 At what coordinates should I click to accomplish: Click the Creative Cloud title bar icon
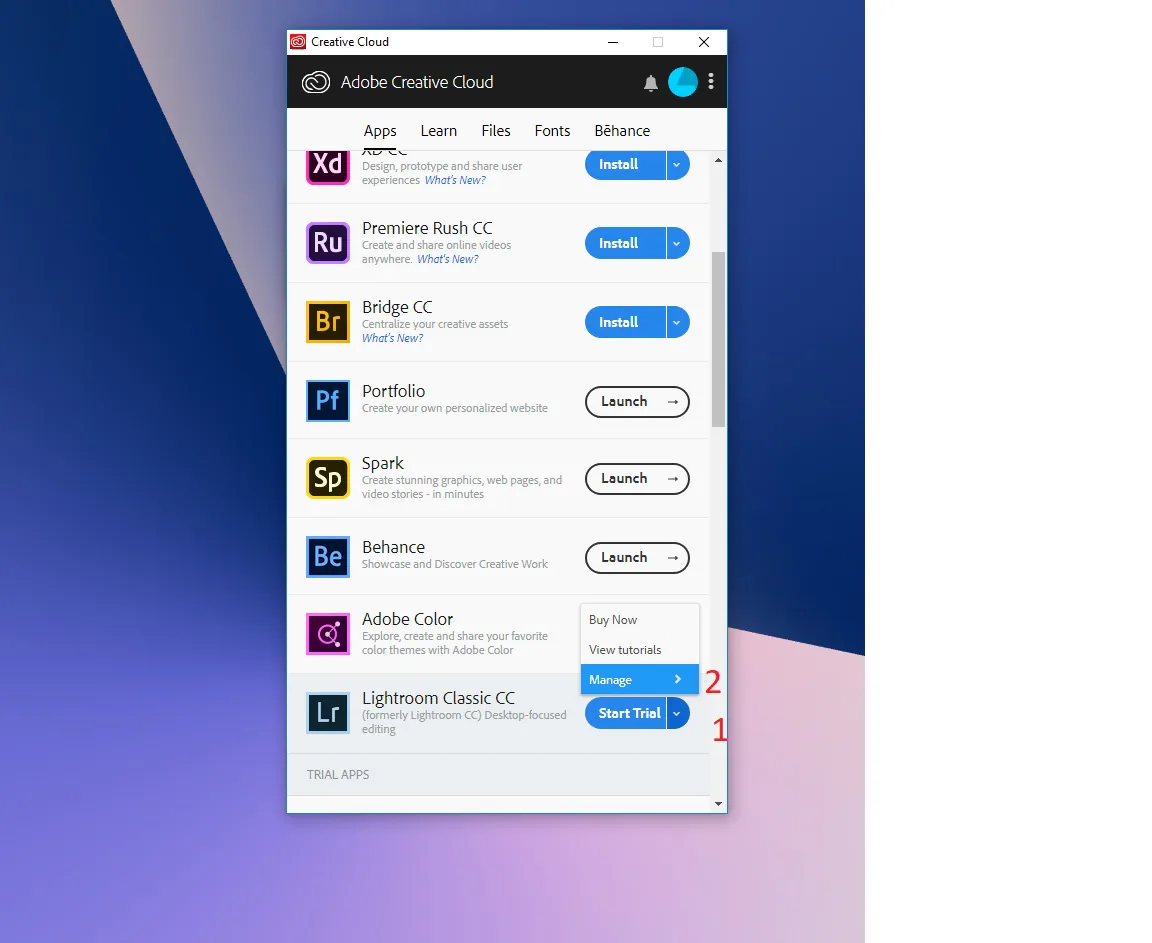pos(298,42)
